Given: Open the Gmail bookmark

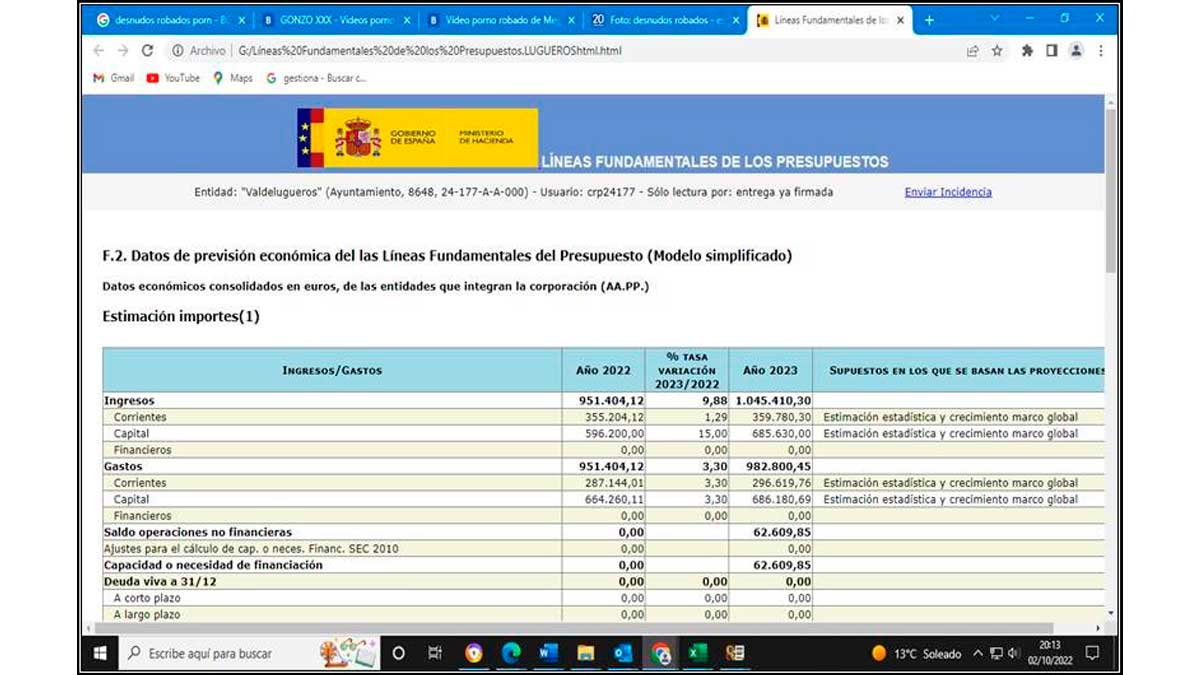Looking at the screenshot, I should pos(113,78).
